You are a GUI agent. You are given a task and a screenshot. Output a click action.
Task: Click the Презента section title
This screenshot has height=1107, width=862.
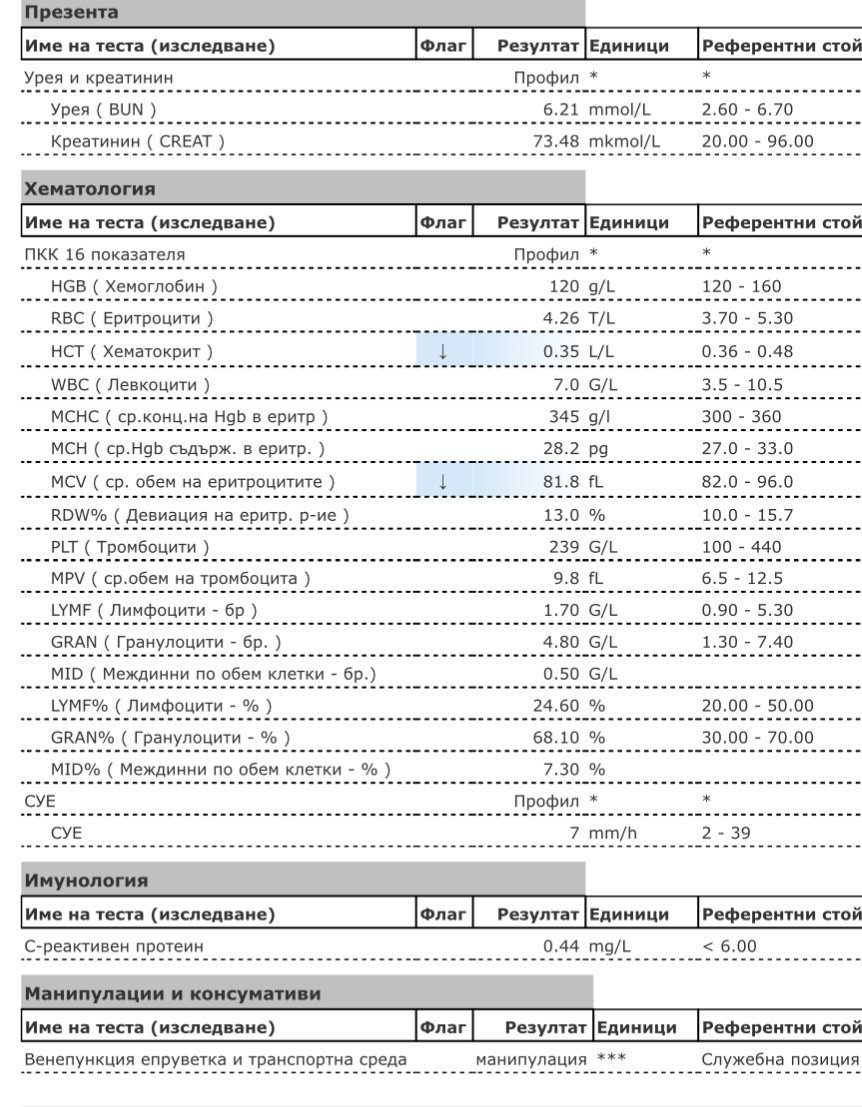point(71,13)
